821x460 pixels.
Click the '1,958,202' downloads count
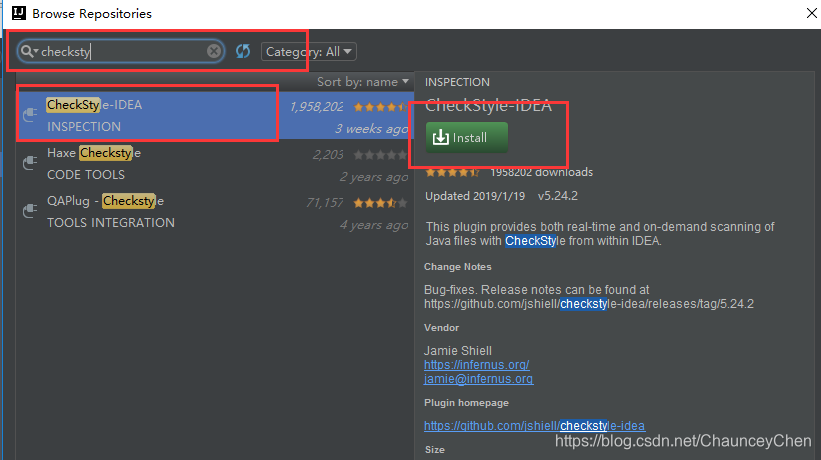click(x=316, y=107)
